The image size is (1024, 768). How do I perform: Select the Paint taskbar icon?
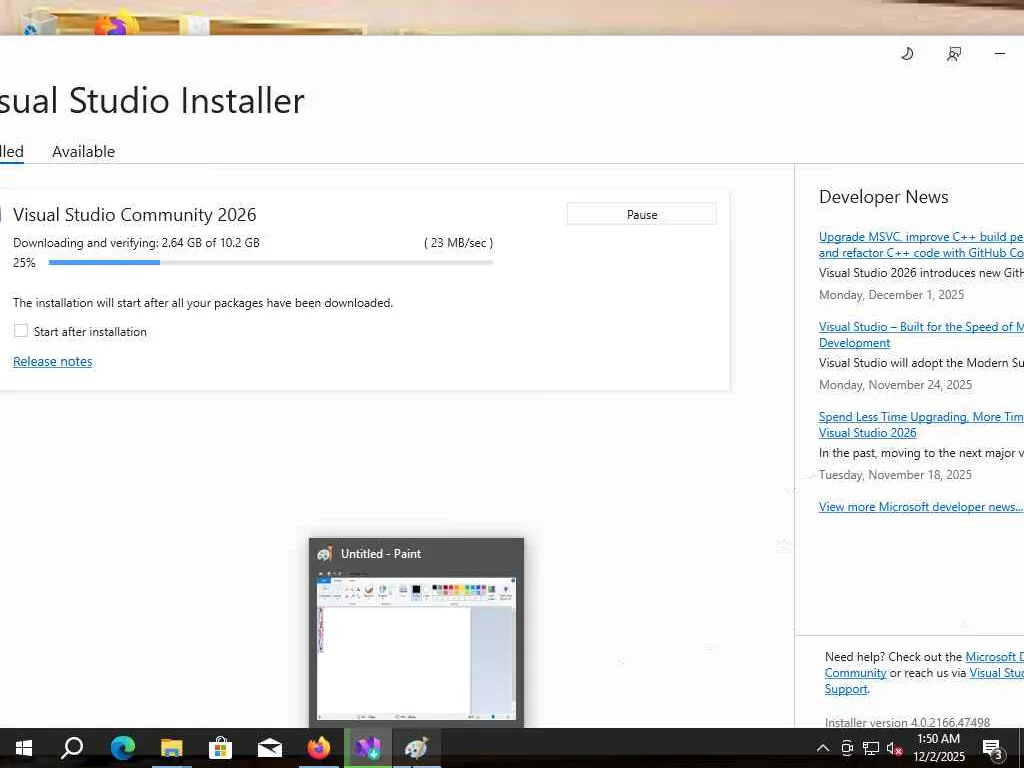tap(417, 748)
